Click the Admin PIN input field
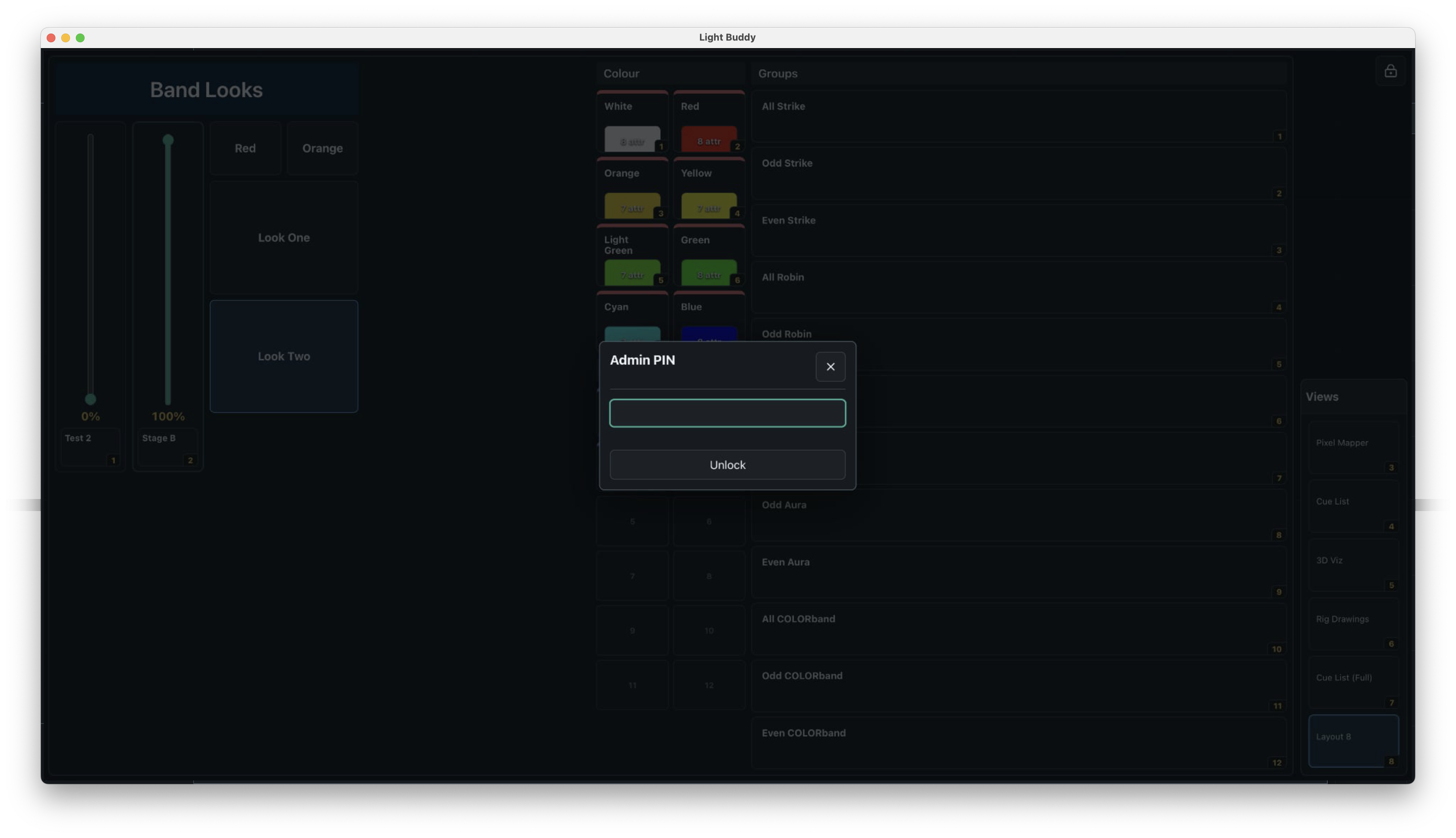This screenshot has width=1456, height=838. [727, 413]
